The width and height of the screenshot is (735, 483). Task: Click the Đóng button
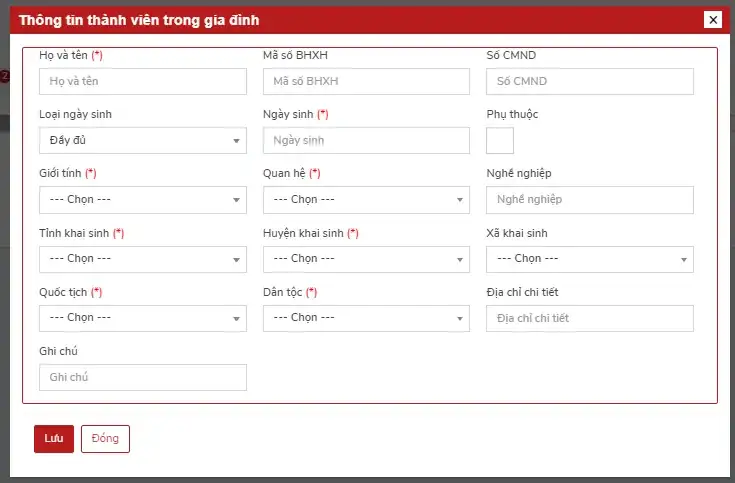click(x=105, y=439)
